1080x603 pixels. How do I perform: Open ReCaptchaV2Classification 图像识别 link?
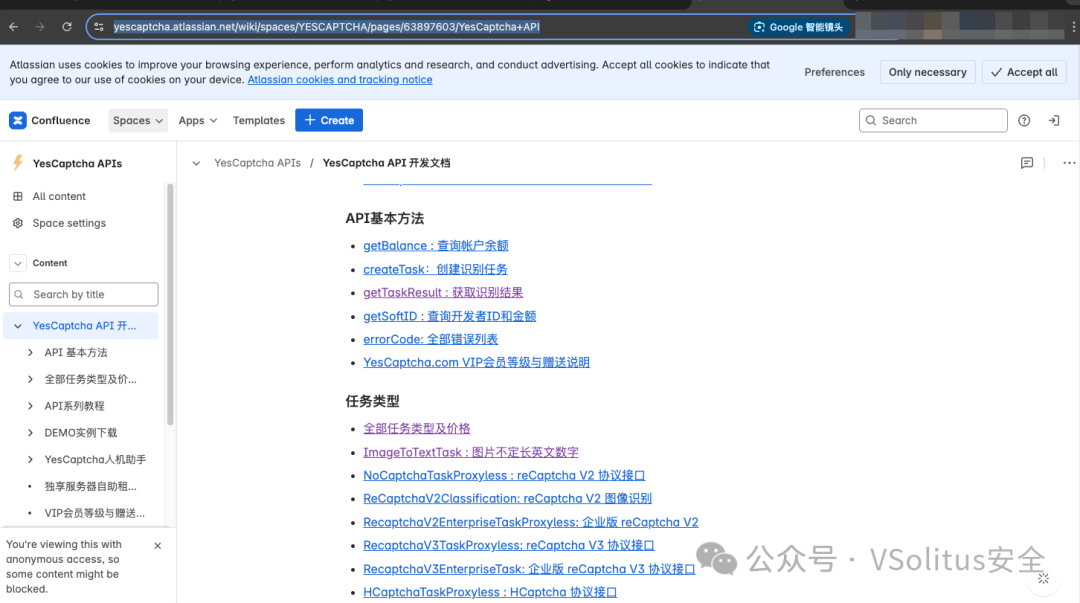[507, 499]
